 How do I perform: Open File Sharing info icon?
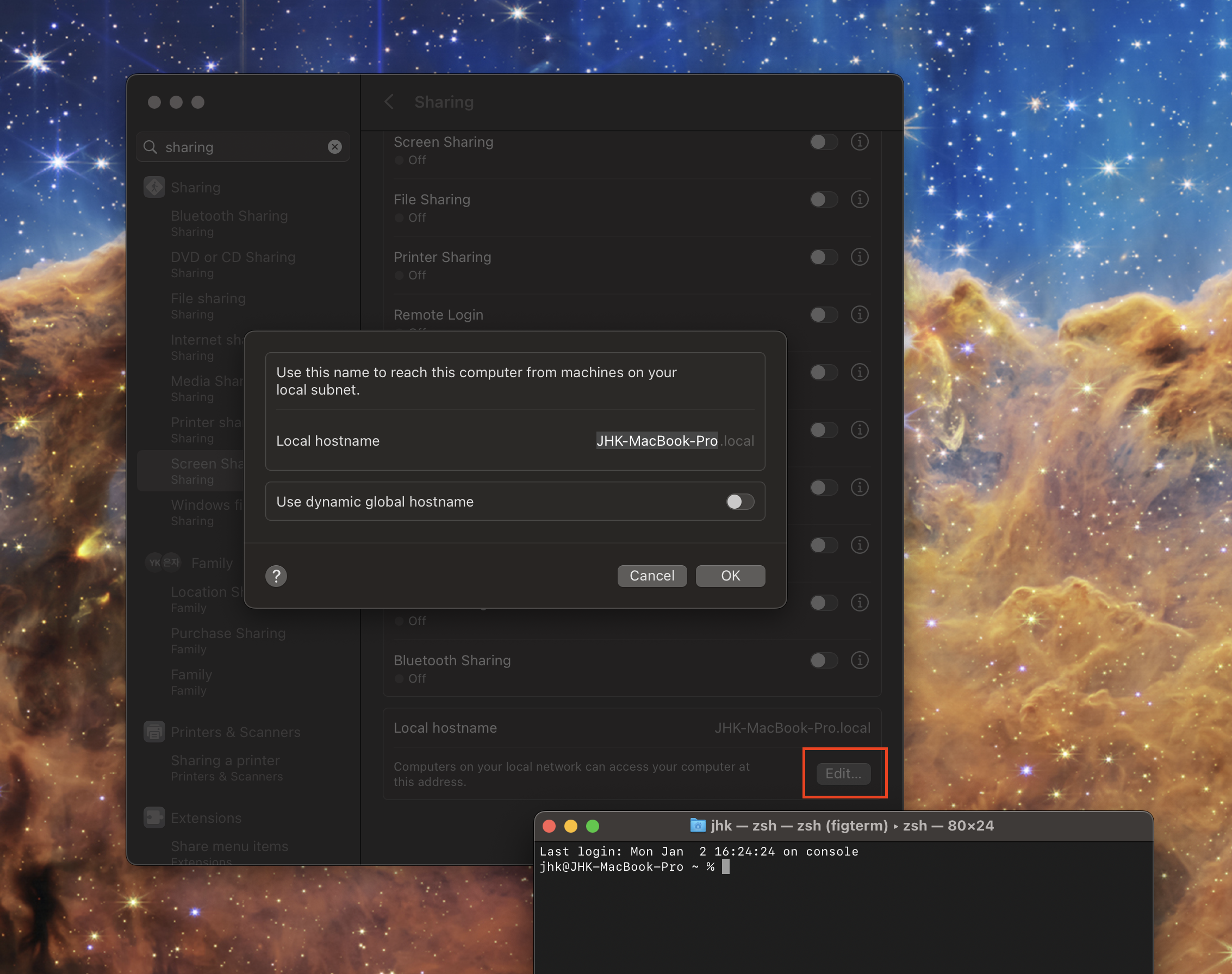tap(860, 199)
